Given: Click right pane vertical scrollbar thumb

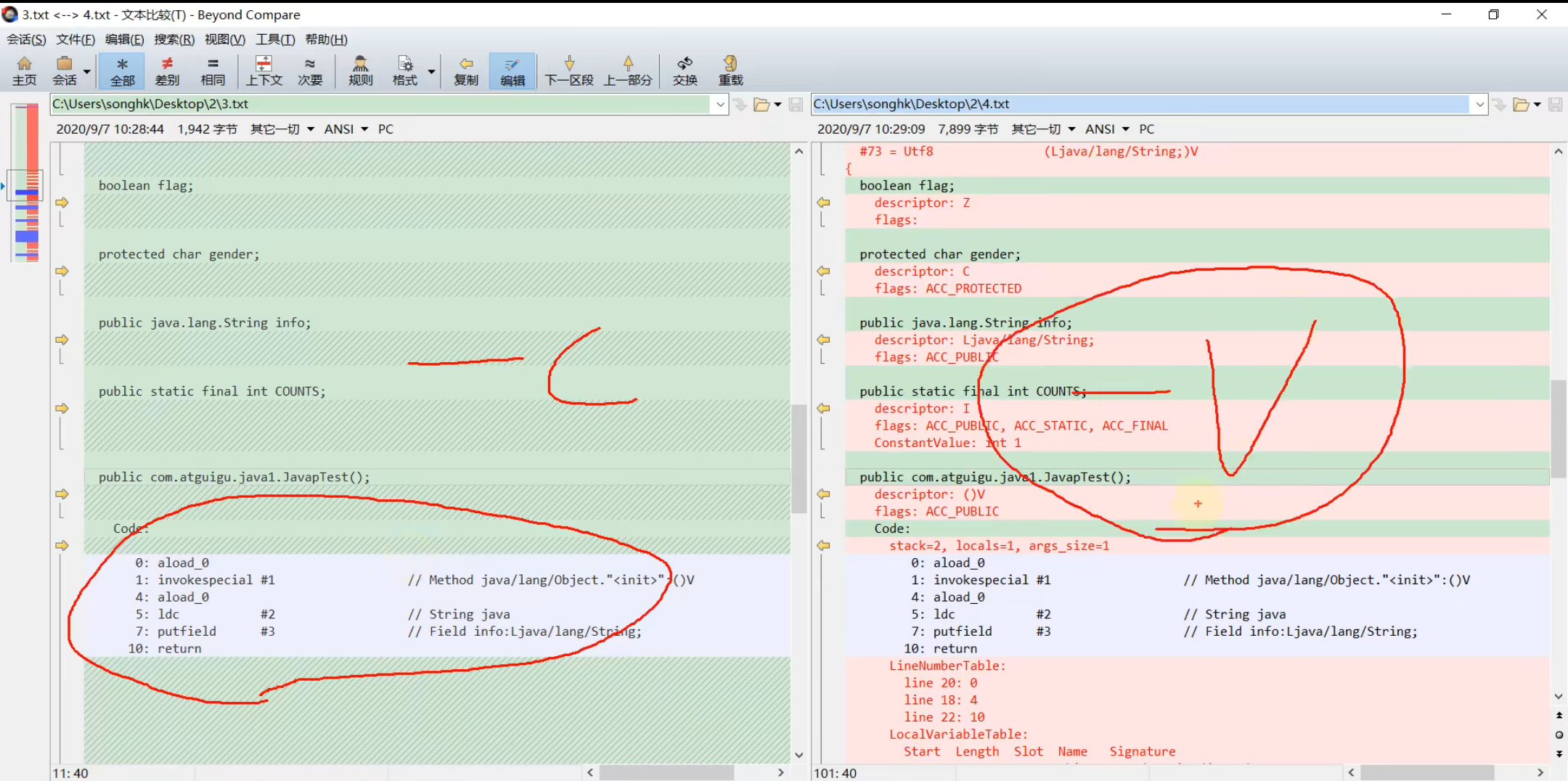Looking at the screenshot, I should [1559, 428].
